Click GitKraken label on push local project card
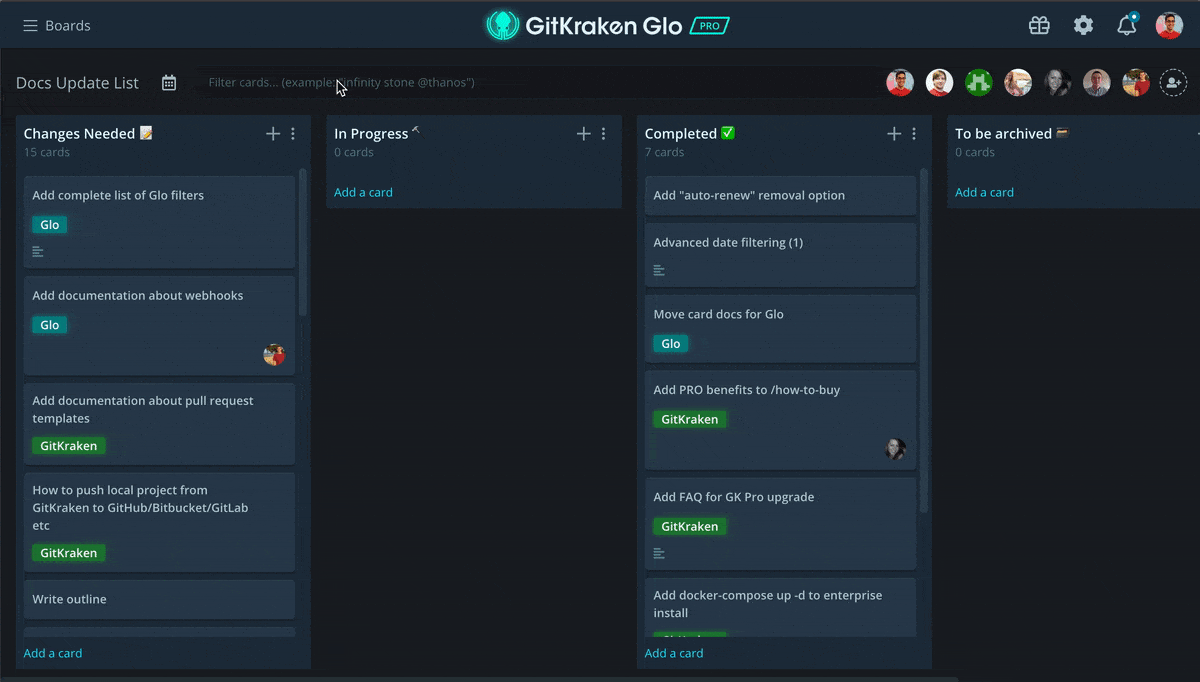 (69, 553)
